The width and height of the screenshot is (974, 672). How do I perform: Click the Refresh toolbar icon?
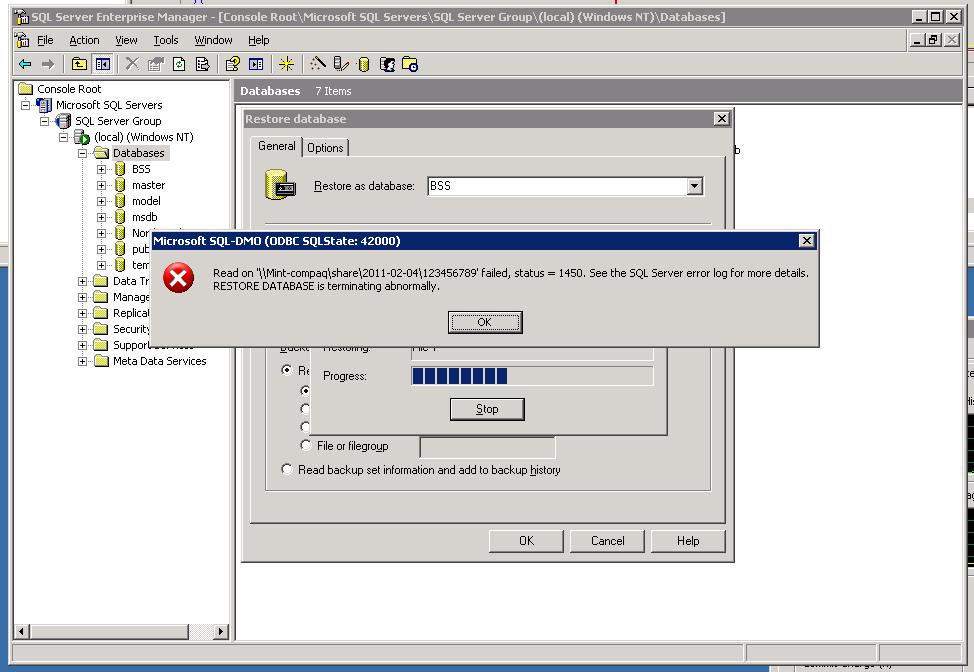(x=179, y=64)
